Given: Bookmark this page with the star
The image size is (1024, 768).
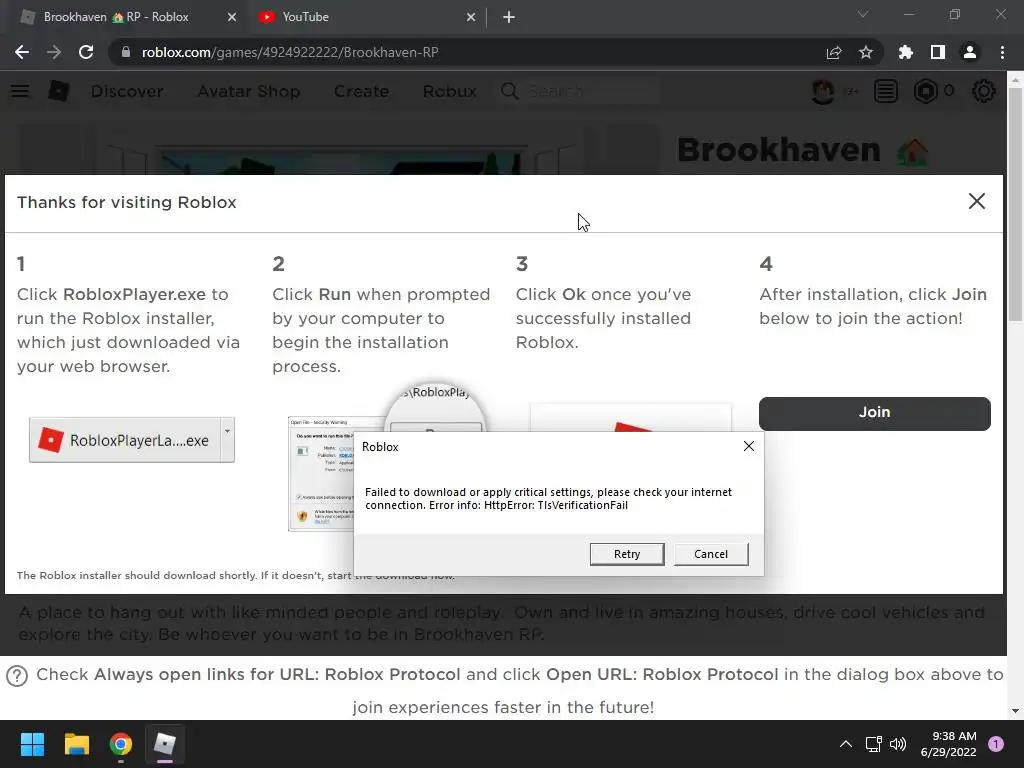Looking at the screenshot, I should click(865, 52).
